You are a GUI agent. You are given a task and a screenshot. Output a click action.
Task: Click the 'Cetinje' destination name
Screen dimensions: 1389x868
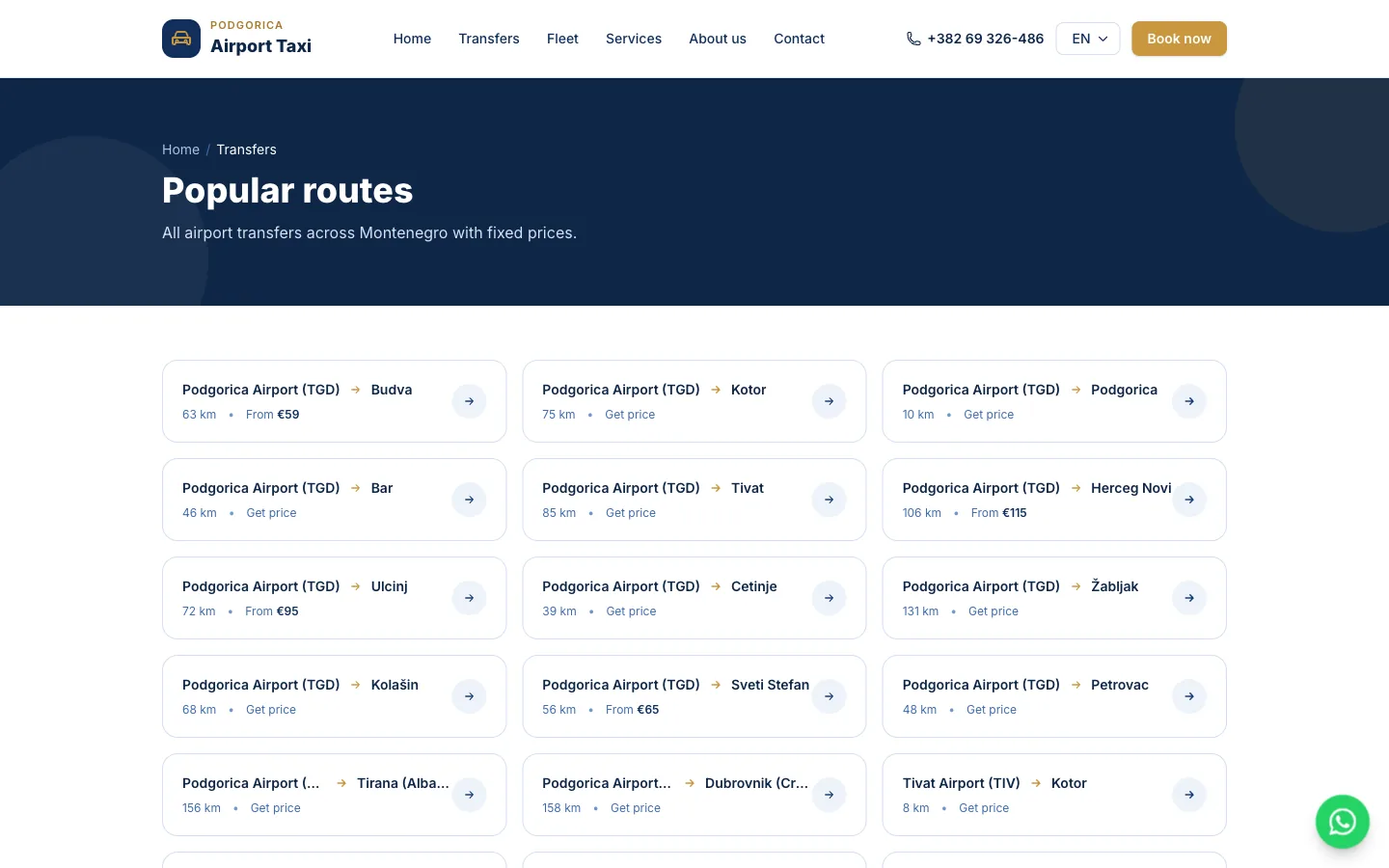(x=754, y=586)
